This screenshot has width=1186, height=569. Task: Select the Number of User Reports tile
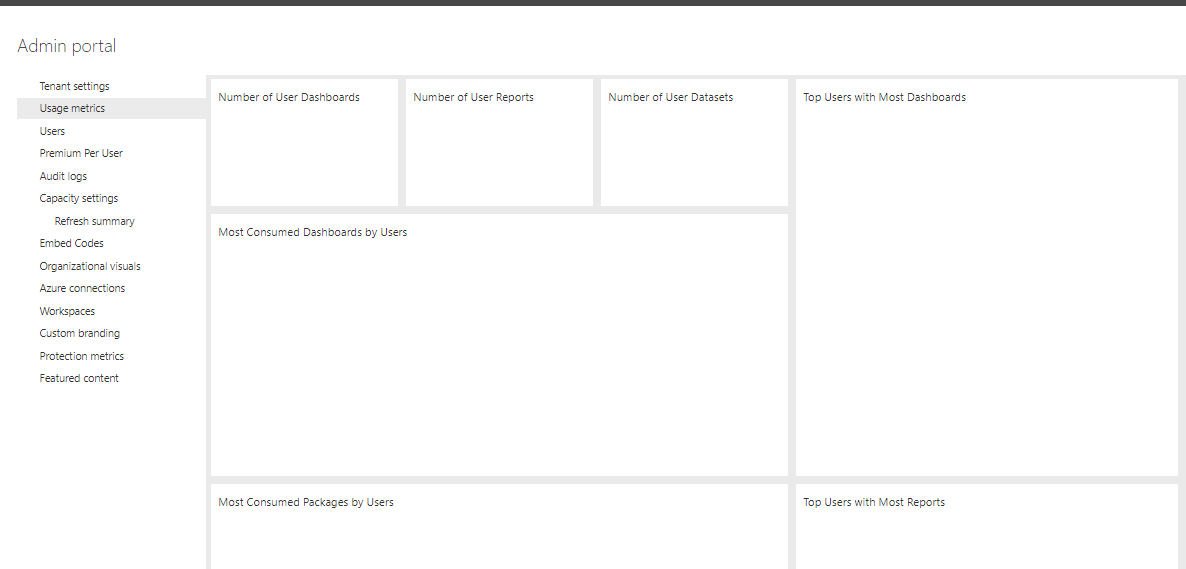pyautogui.click(x=499, y=142)
